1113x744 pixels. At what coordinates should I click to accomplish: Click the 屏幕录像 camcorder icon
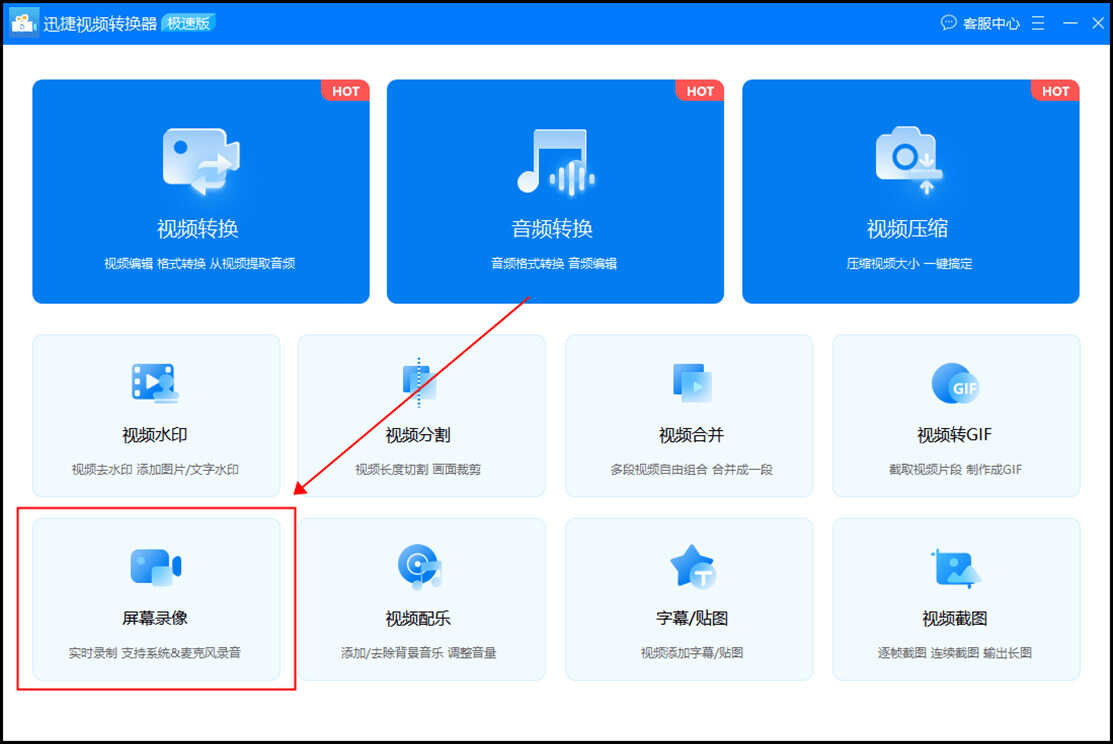click(x=155, y=567)
